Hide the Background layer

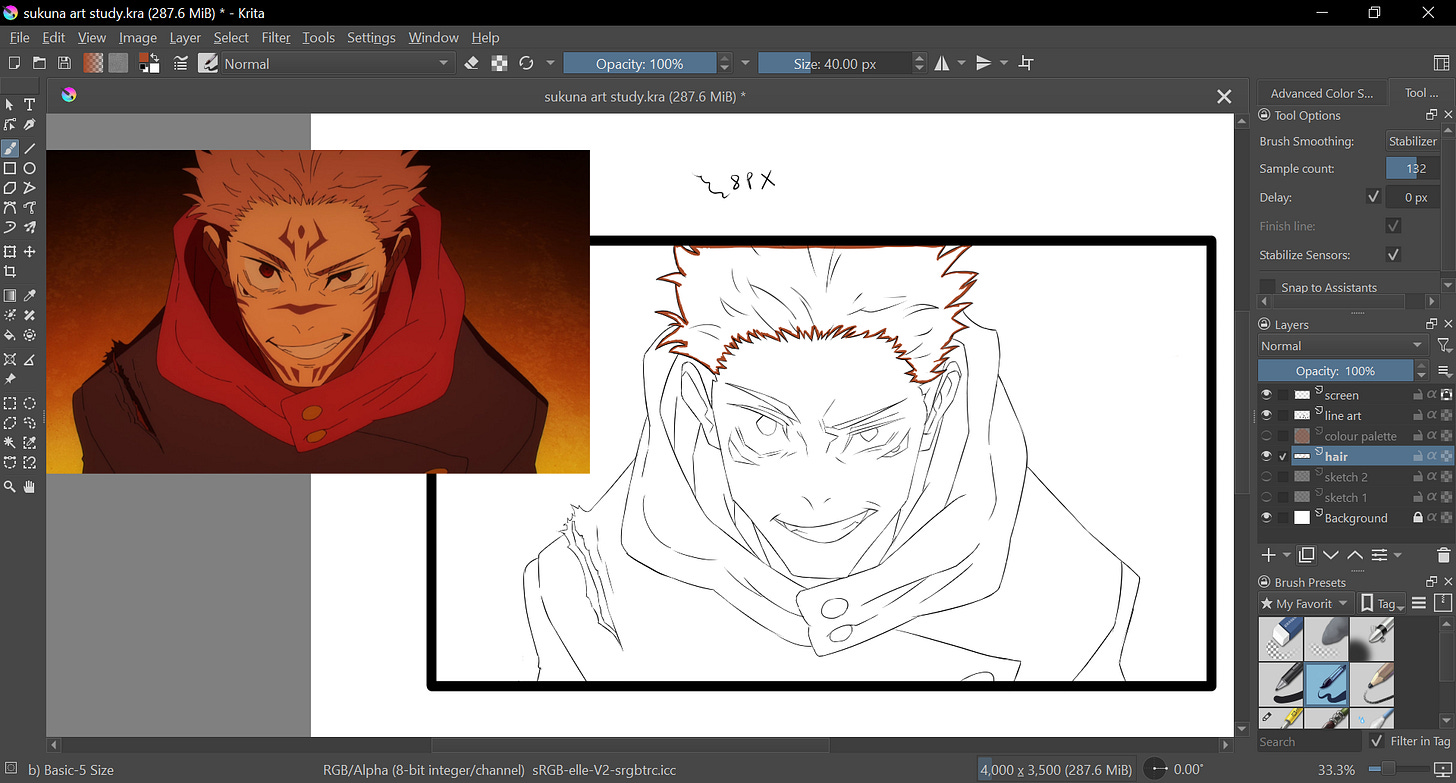(1267, 518)
